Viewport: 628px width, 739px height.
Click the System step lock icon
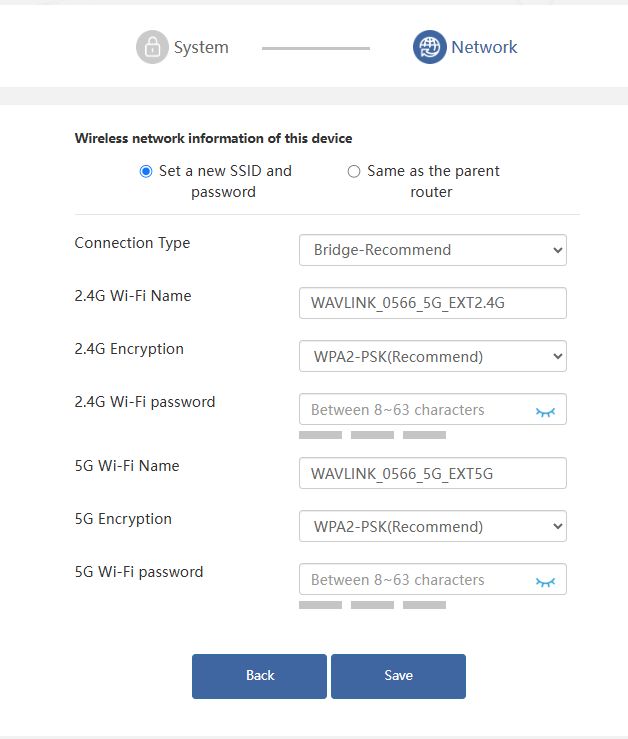(152, 47)
